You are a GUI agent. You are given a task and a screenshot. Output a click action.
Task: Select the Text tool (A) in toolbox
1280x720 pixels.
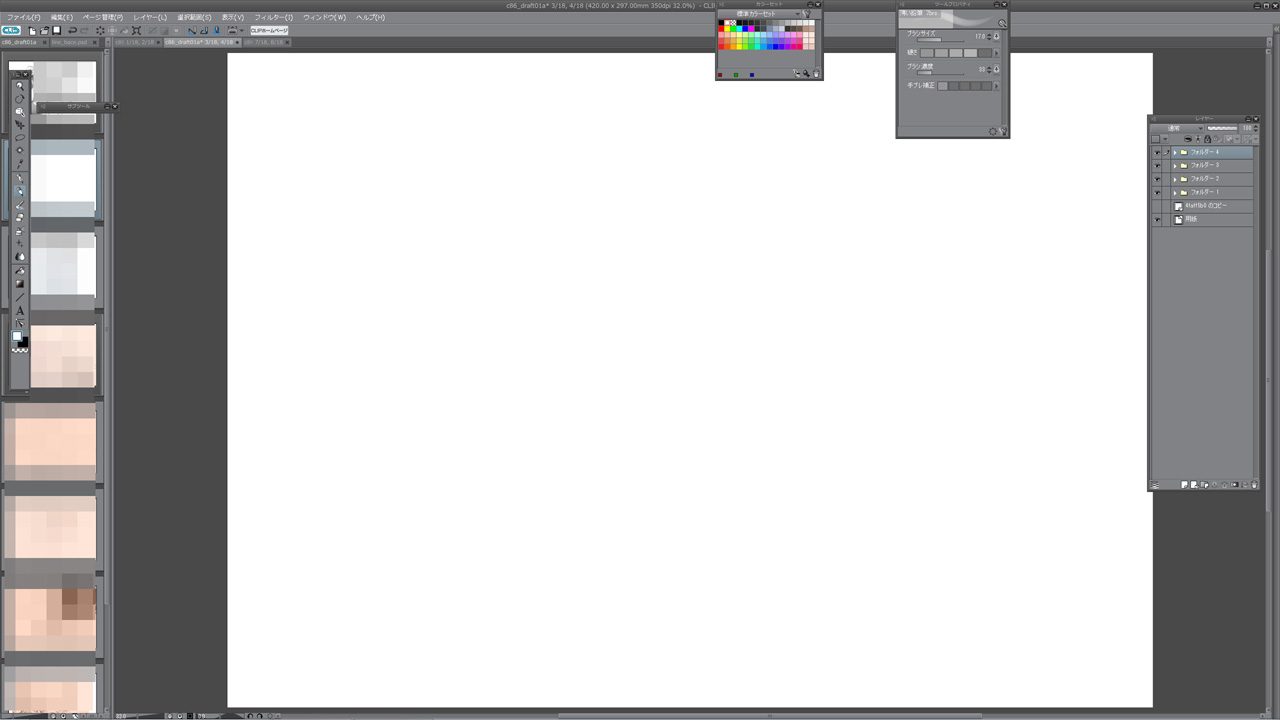pos(20,310)
